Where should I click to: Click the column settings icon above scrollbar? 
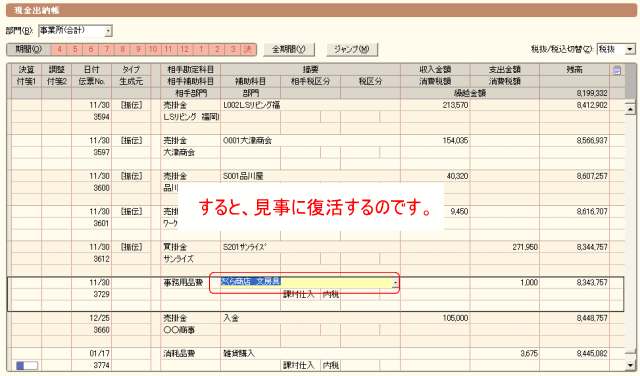617,70
